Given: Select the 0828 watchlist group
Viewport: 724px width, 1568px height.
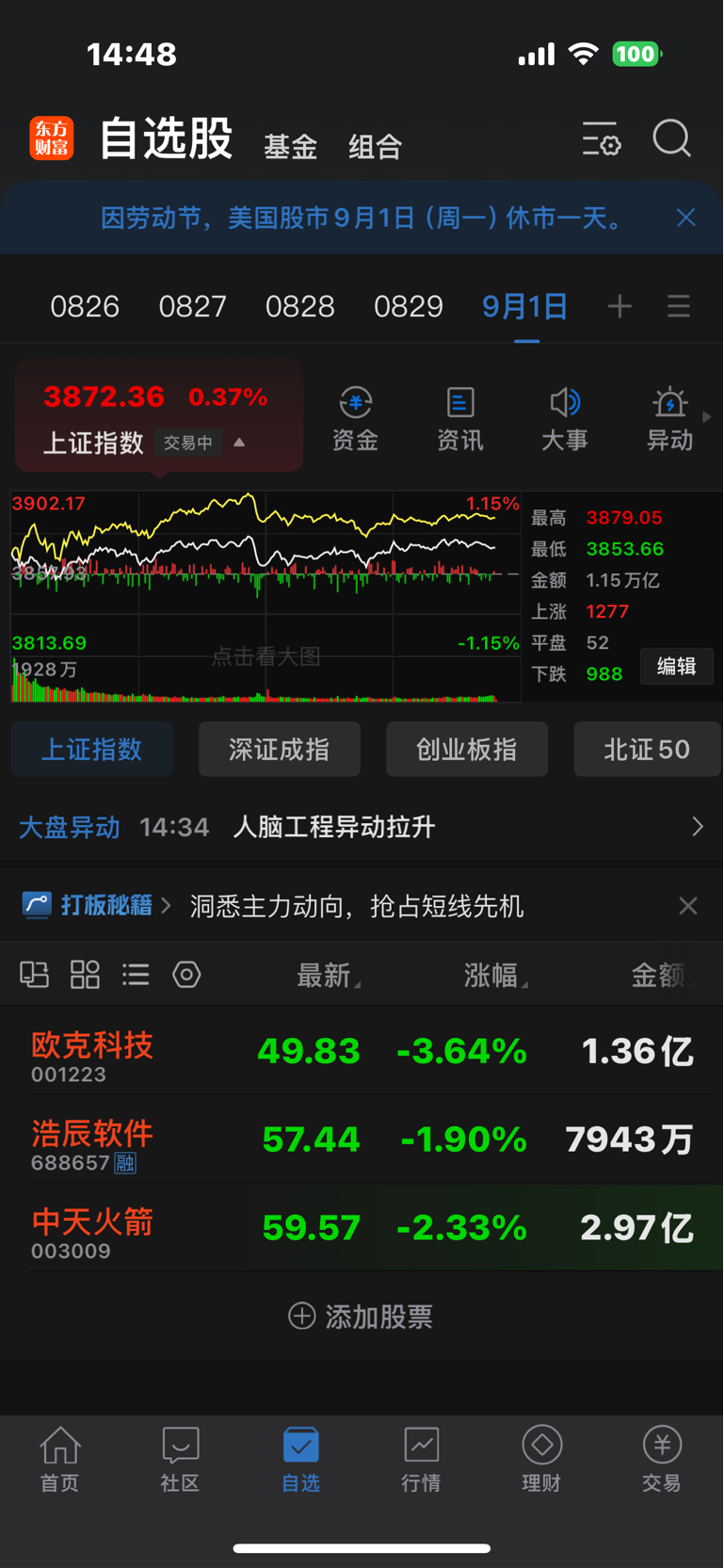Looking at the screenshot, I should coord(300,306).
